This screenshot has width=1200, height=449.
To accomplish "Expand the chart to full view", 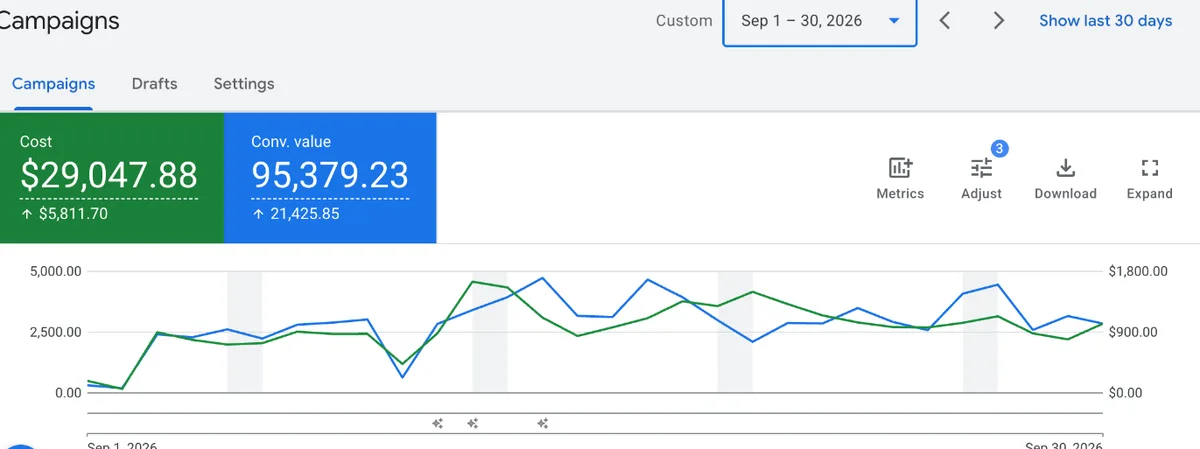I will coord(1149,179).
